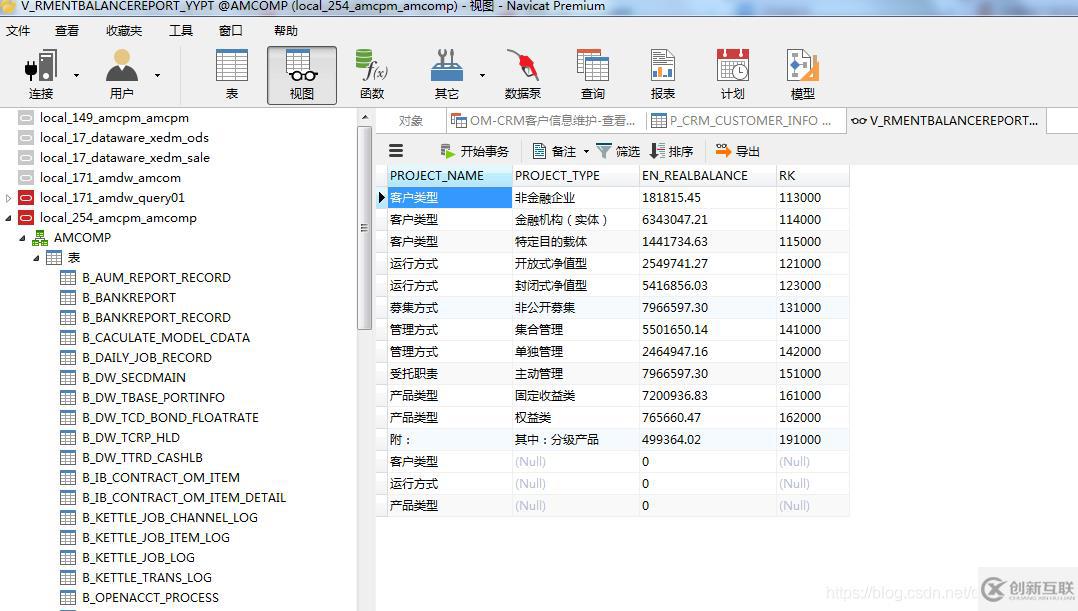Switch to the Objects (对象) tab
Screen dimensions: 1078x611
point(411,121)
